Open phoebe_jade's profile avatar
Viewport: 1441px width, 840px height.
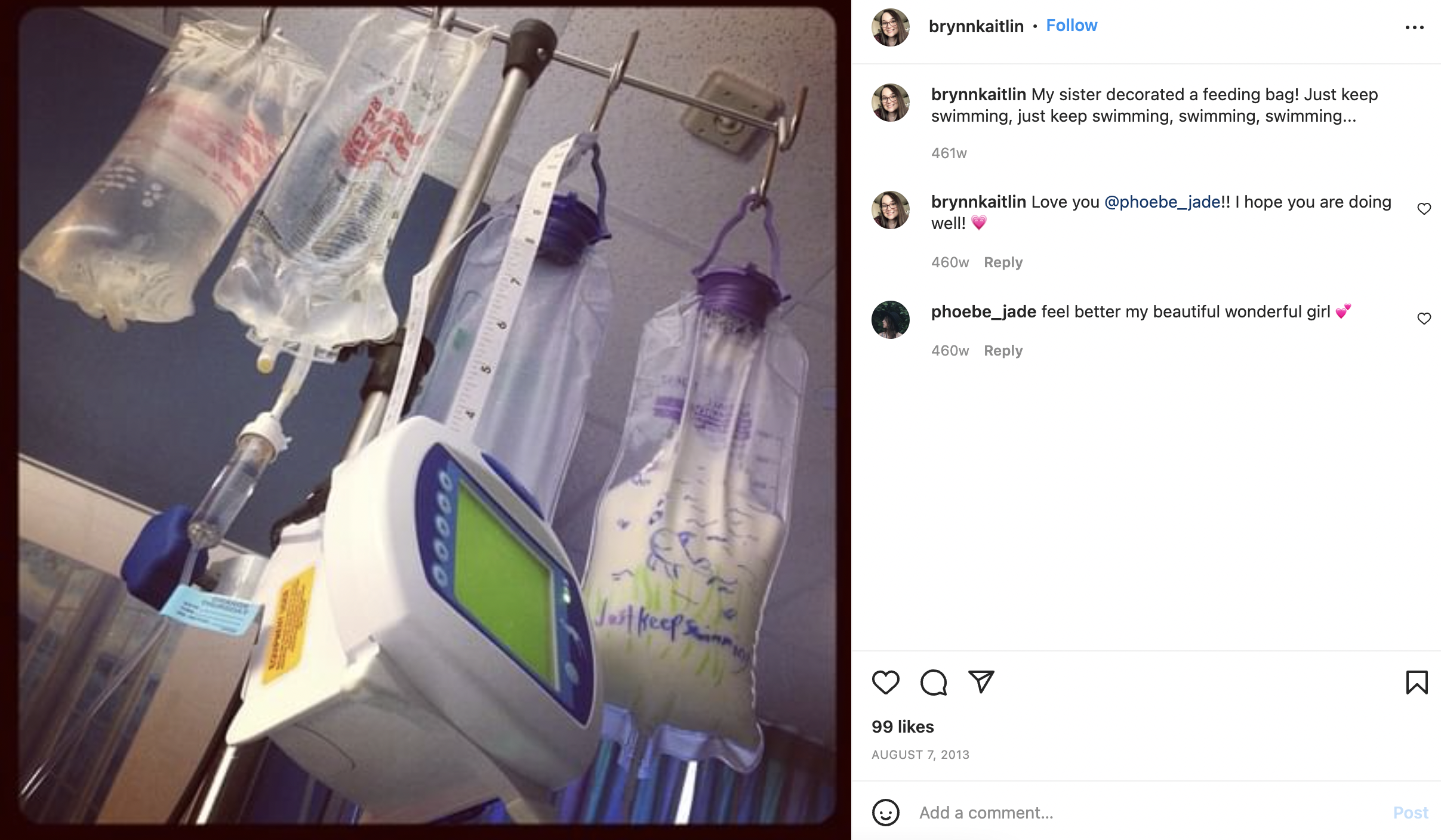click(x=890, y=320)
